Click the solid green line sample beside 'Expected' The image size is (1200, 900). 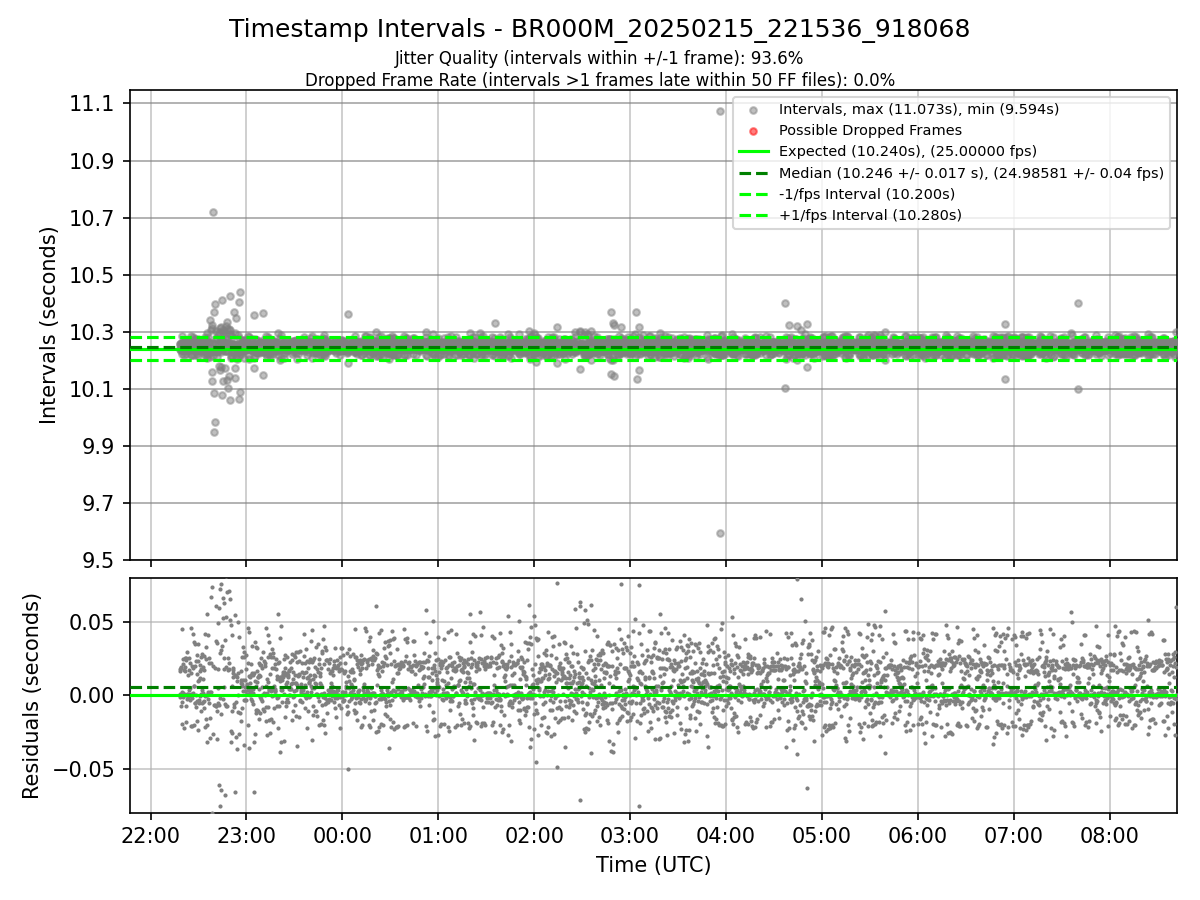click(x=754, y=152)
